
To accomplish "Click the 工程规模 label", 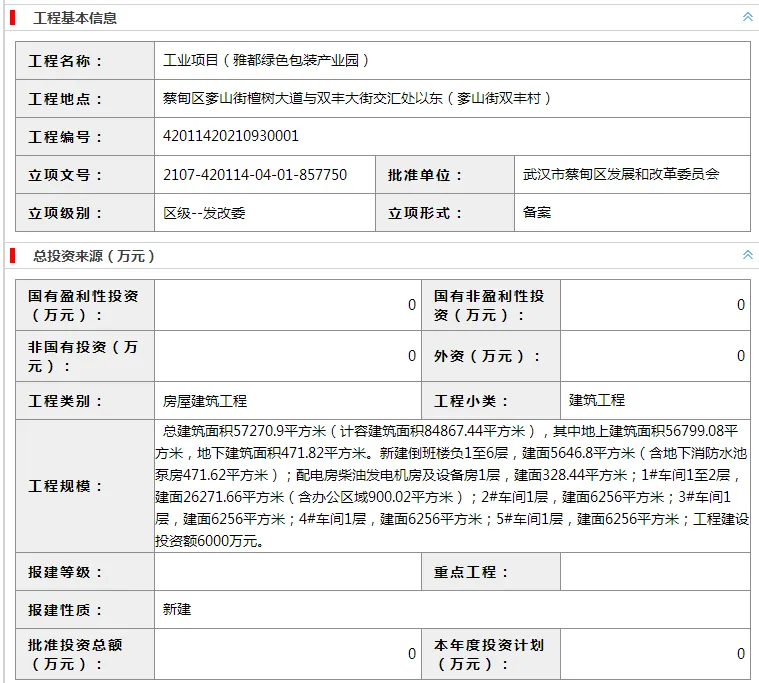I will click(x=65, y=486).
